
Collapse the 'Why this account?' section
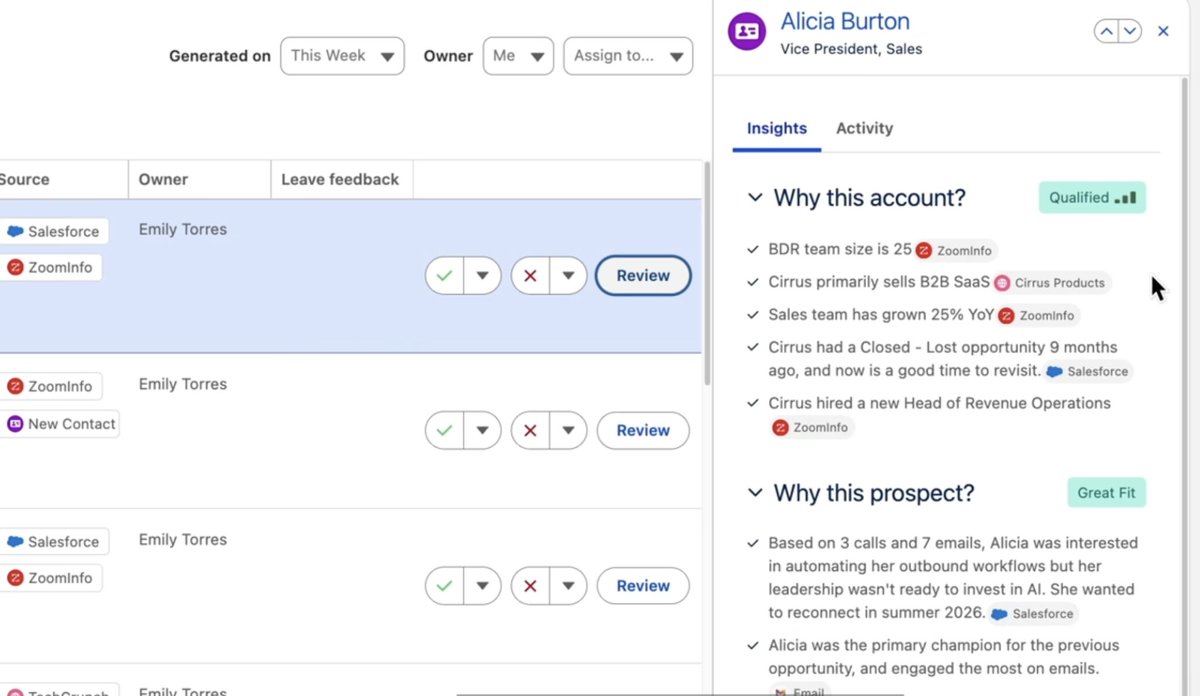tap(755, 198)
